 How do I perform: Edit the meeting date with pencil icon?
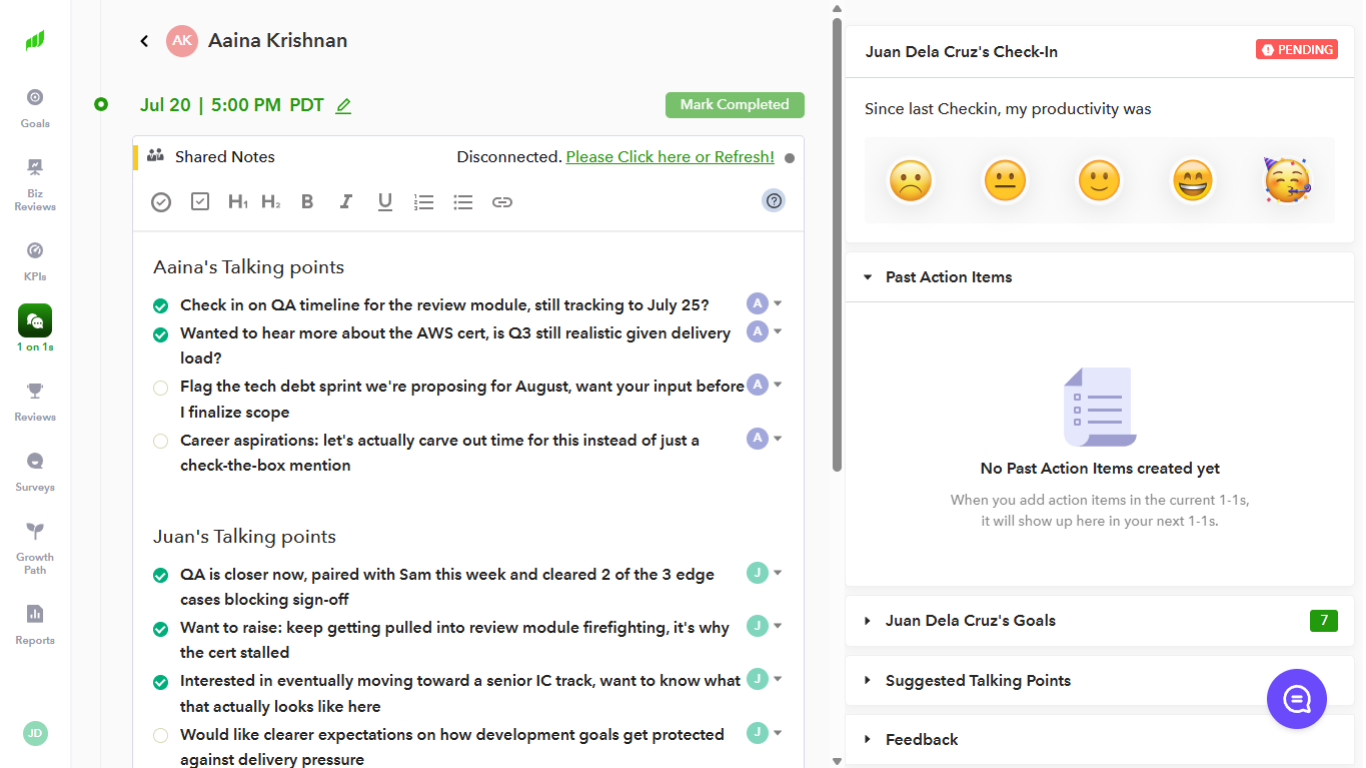tap(343, 106)
